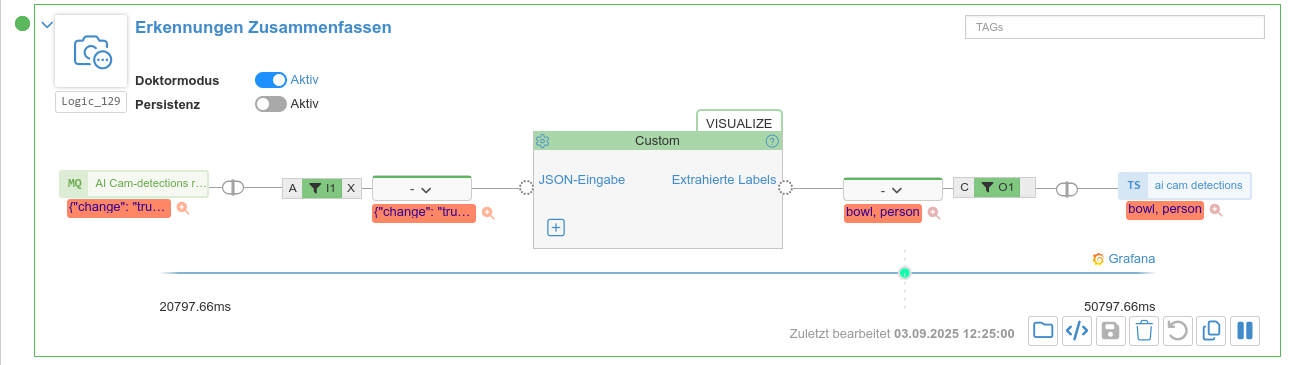
Task: Add input with plus icon in Custom block
Action: (x=556, y=227)
